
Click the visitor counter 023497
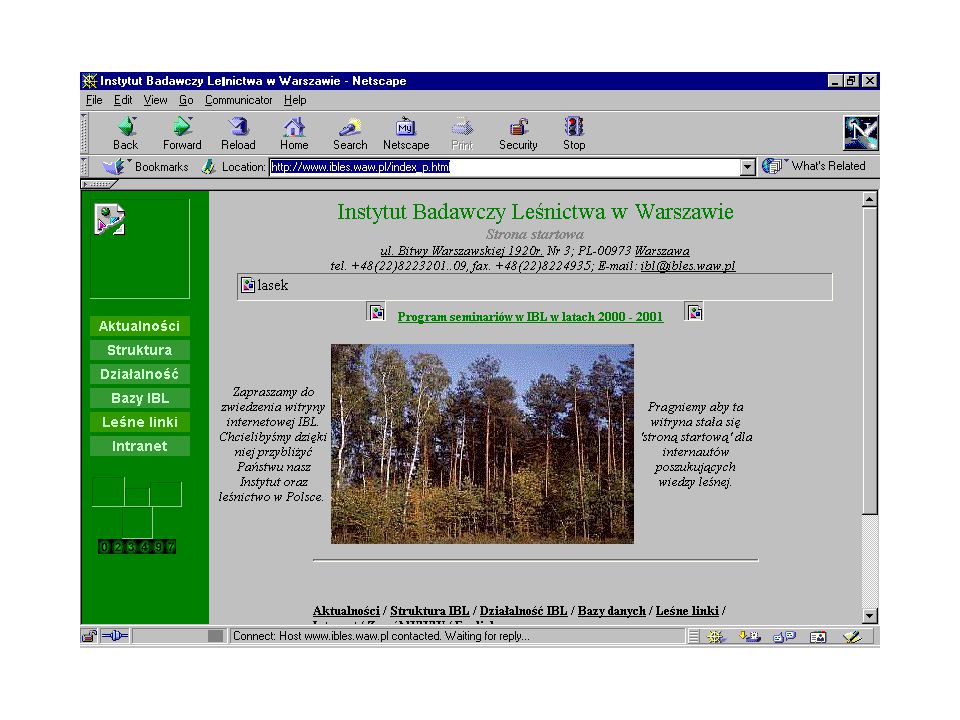137,547
